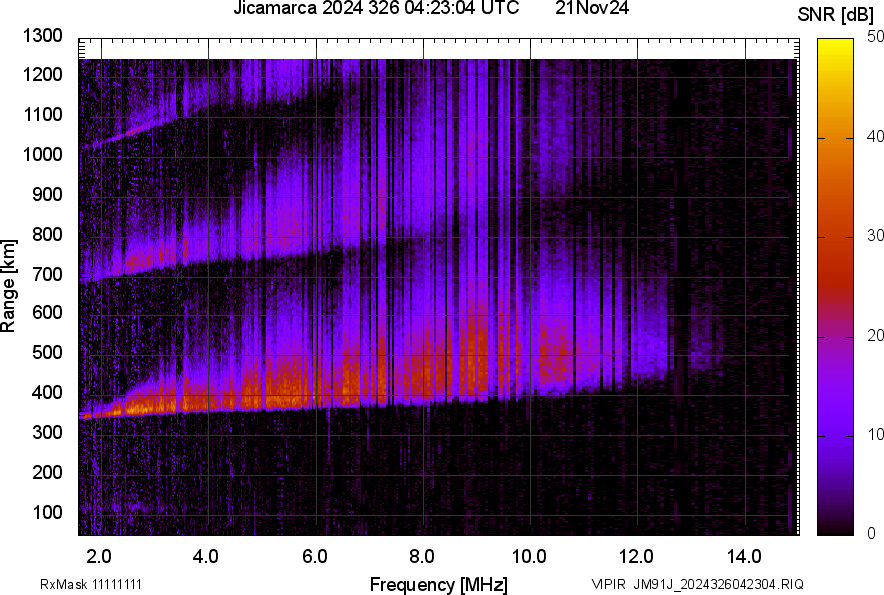Click the yellow top of SNR colorbar
Viewport: 884px width, 595px height.
[835, 46]
